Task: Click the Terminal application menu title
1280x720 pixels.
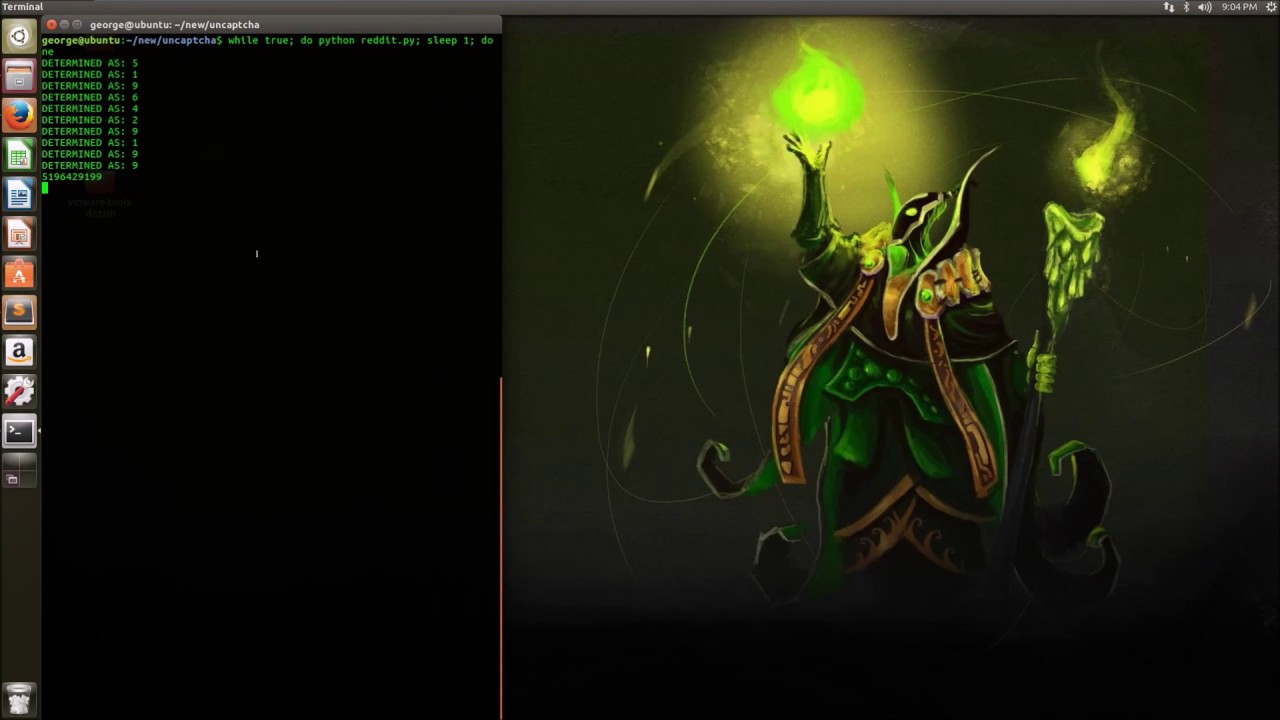Action: (x=22, y=7)
